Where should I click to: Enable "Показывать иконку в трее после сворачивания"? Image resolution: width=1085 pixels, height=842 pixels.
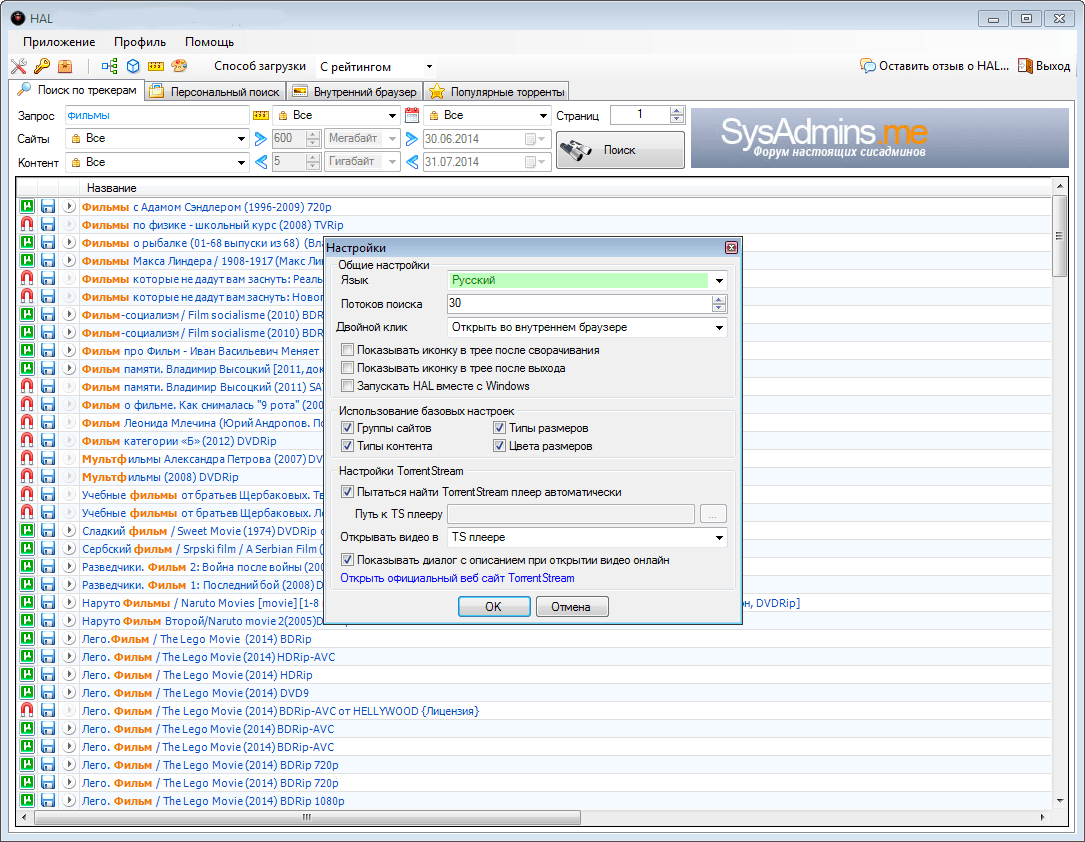click(347, 349)
